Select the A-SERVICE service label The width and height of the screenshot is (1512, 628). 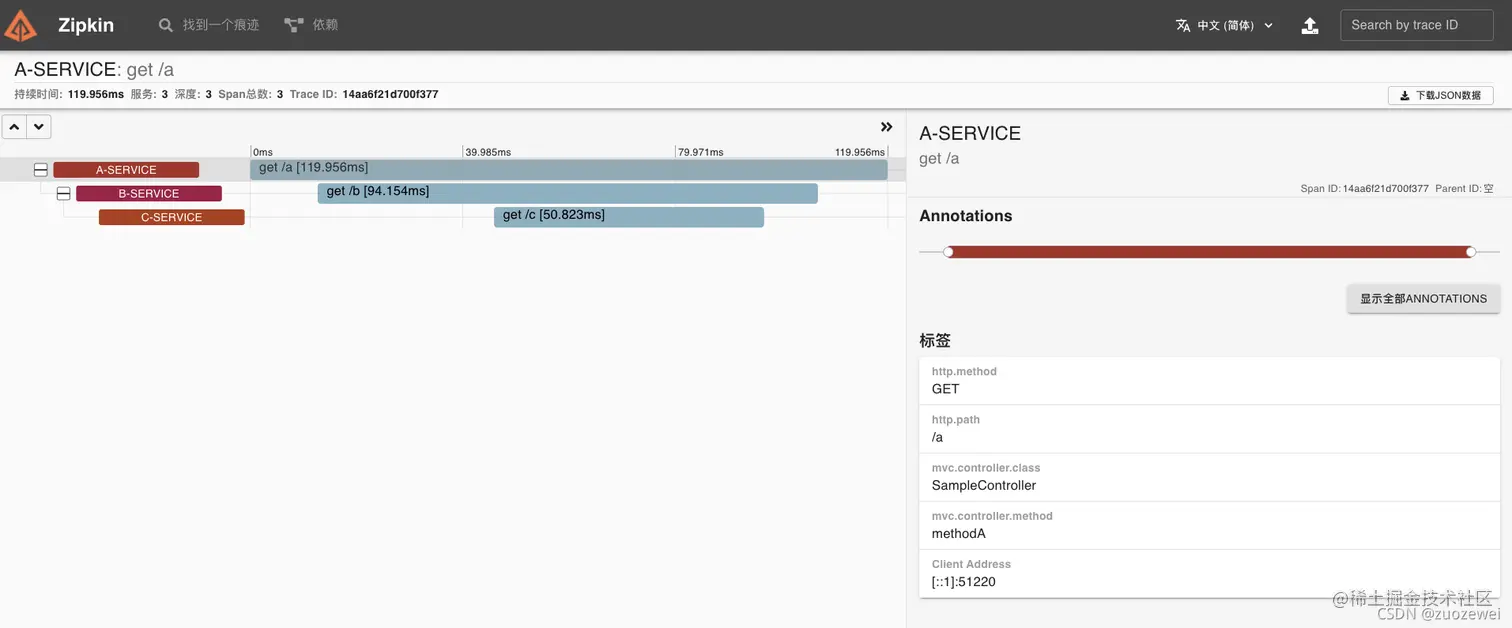[x=126, y=170]
